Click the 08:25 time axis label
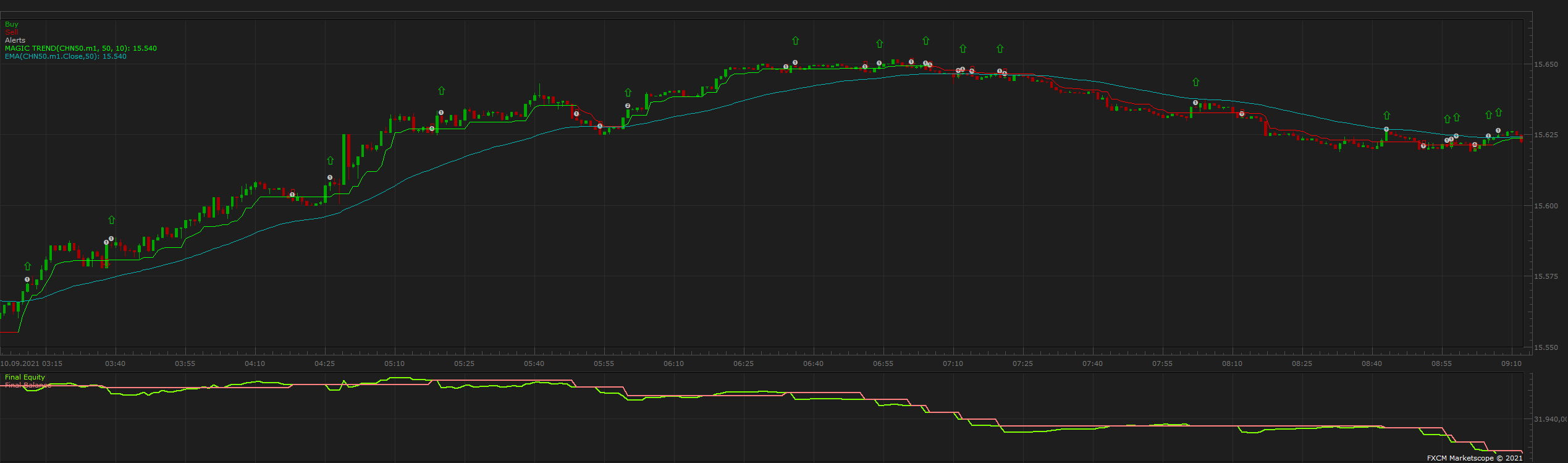This screenshot has width=1568, height=463. pyautogui.click(x=1302, y=363)
